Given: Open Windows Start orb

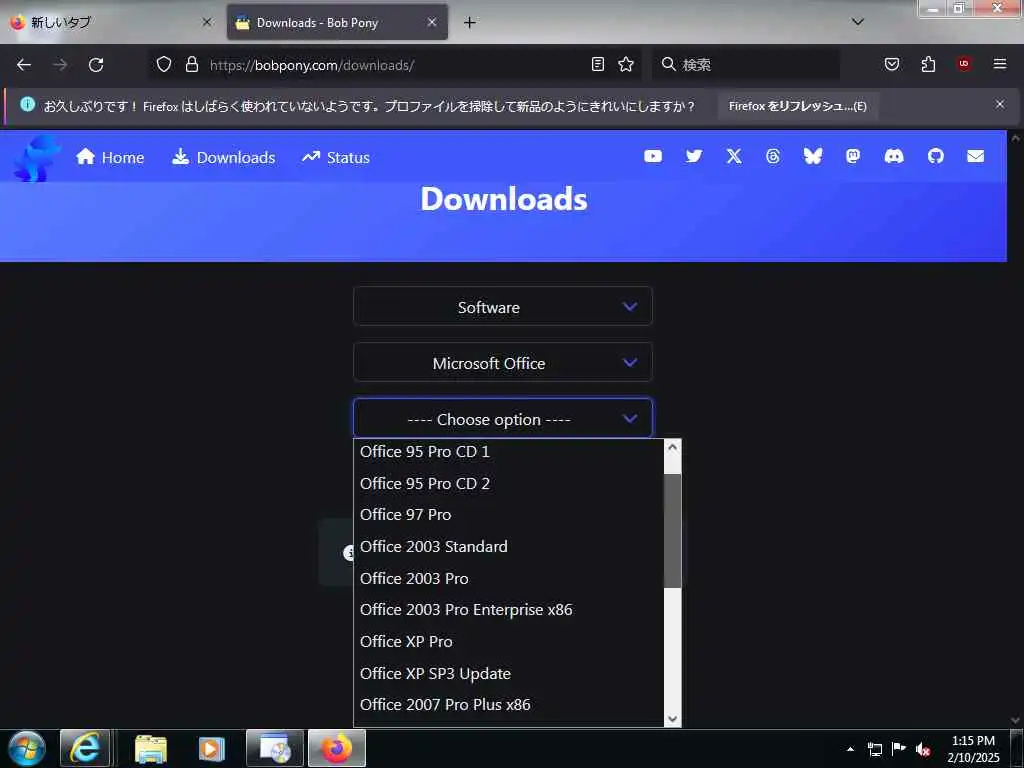Looking at the screenshot, I should click(27, 748).
